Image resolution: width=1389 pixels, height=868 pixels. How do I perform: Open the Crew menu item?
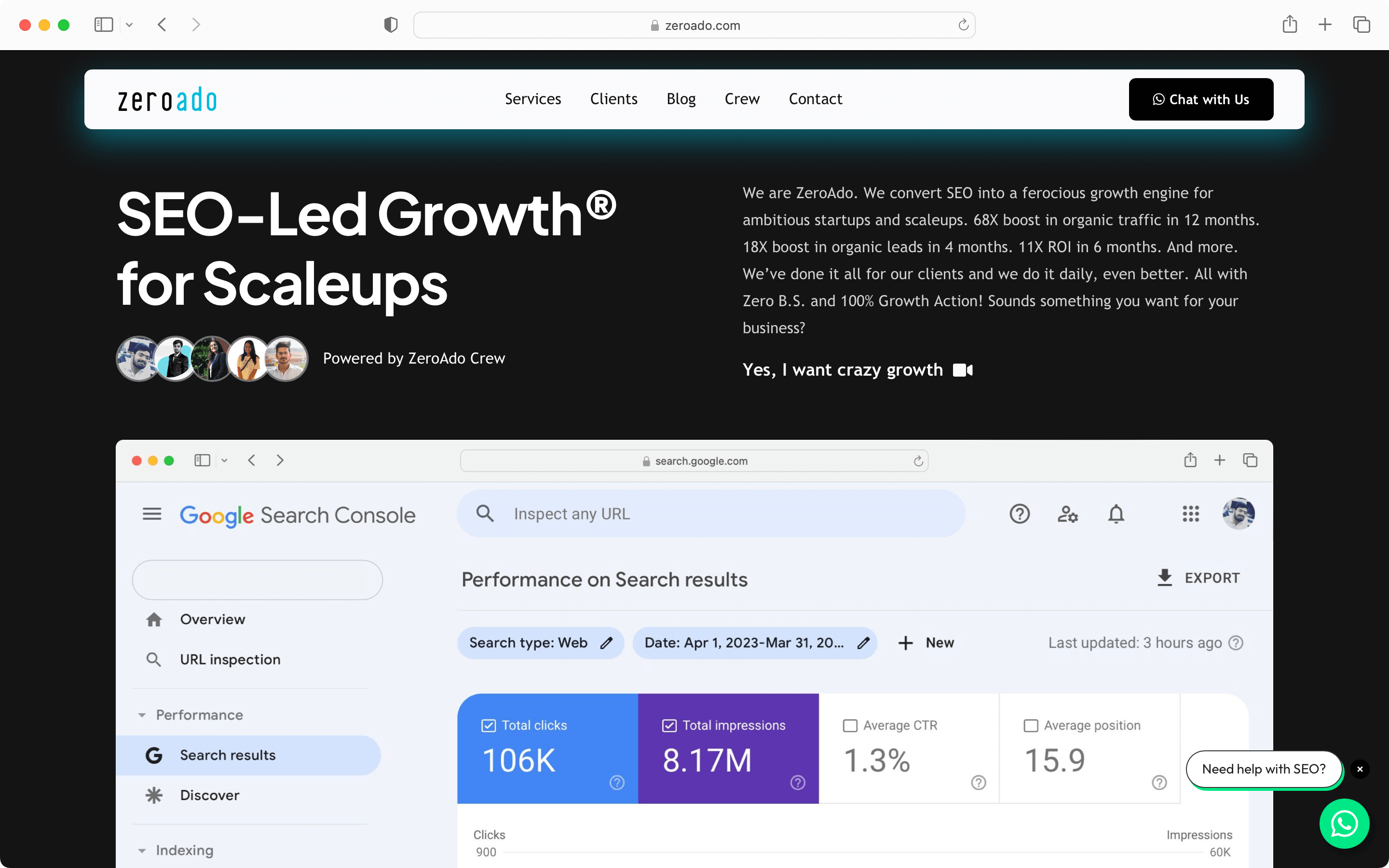click(742, 99)
